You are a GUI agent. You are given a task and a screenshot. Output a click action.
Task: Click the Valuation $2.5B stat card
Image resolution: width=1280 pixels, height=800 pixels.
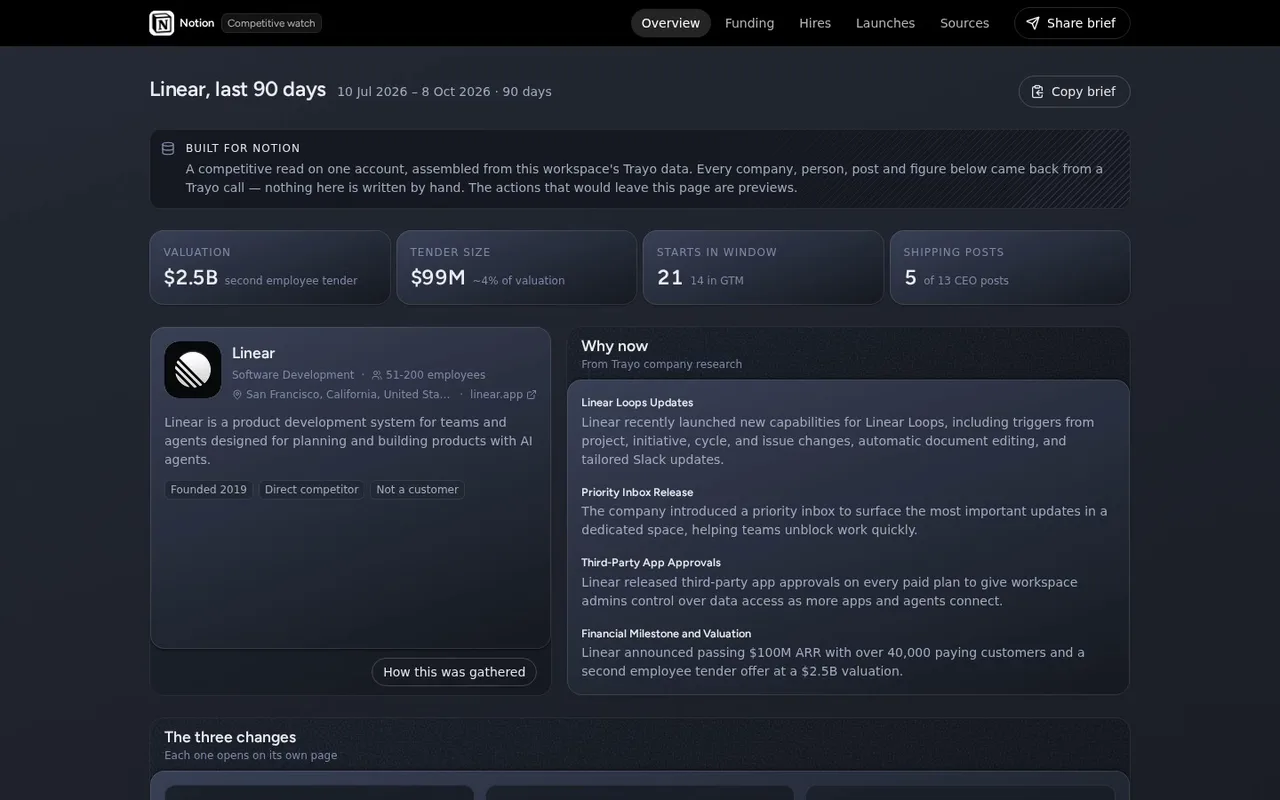(270, 267)
